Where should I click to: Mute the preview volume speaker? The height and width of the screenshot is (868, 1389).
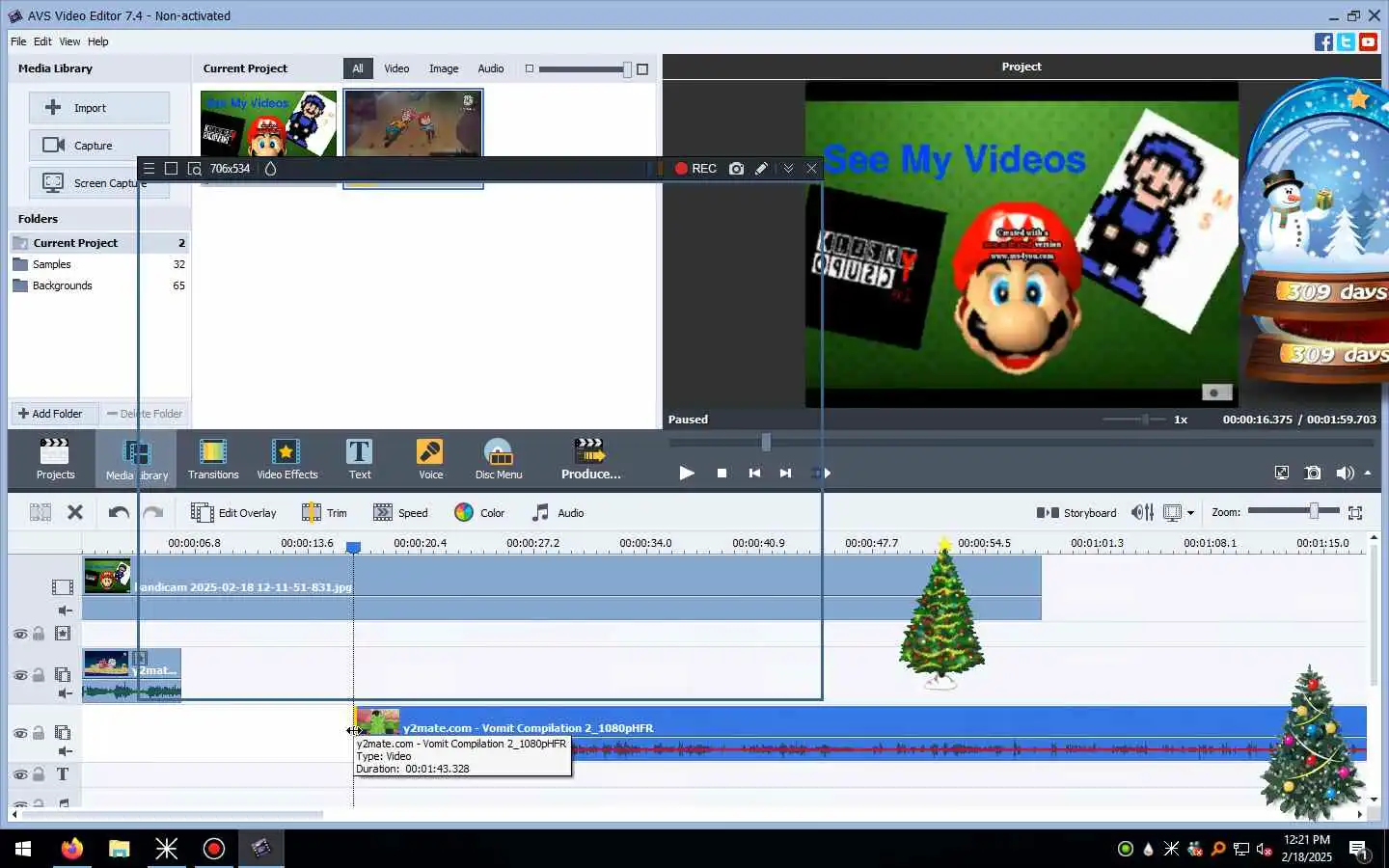click(1345, 473)
